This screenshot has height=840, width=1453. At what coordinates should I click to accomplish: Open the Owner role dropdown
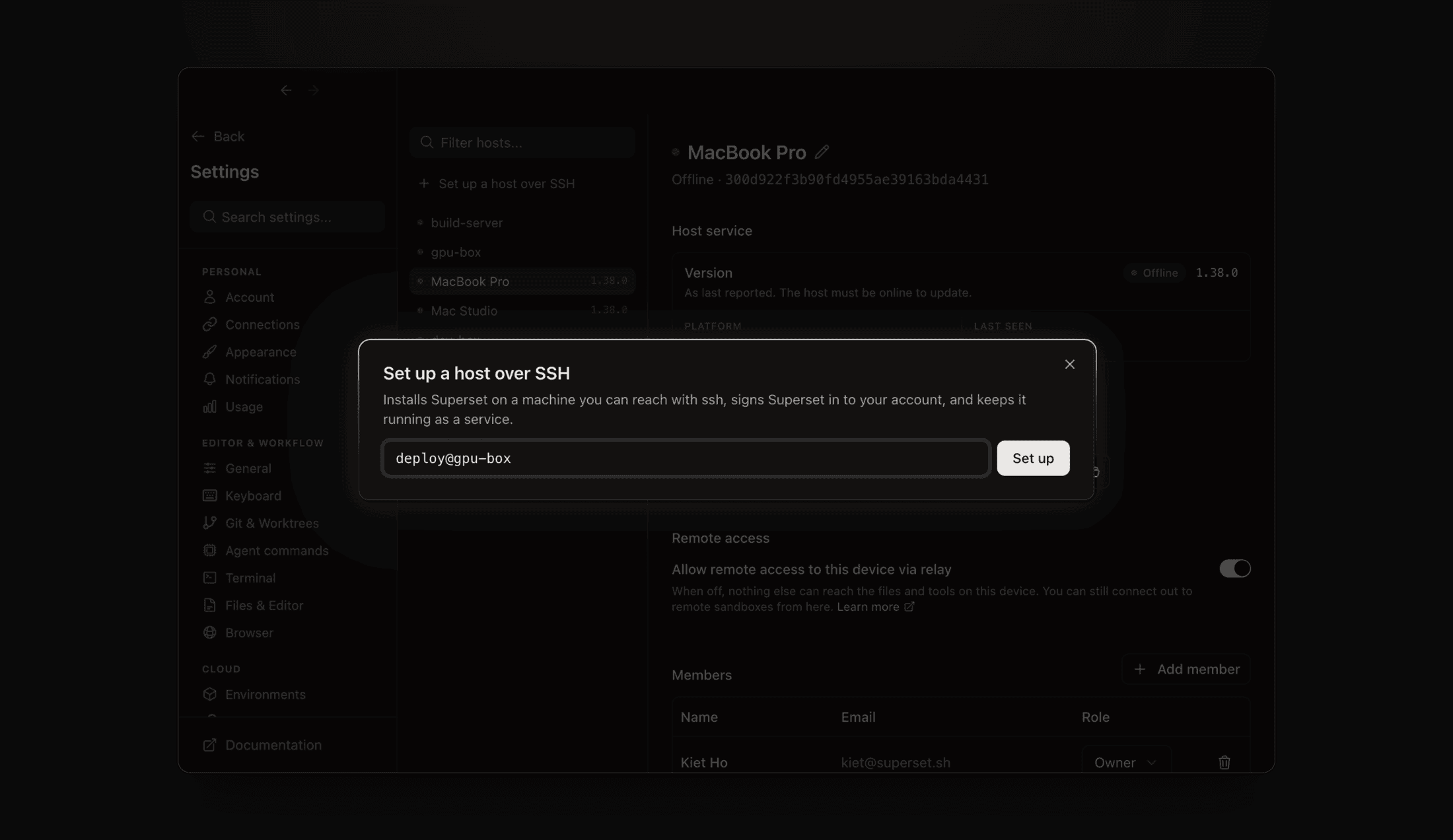point(1126,763)
